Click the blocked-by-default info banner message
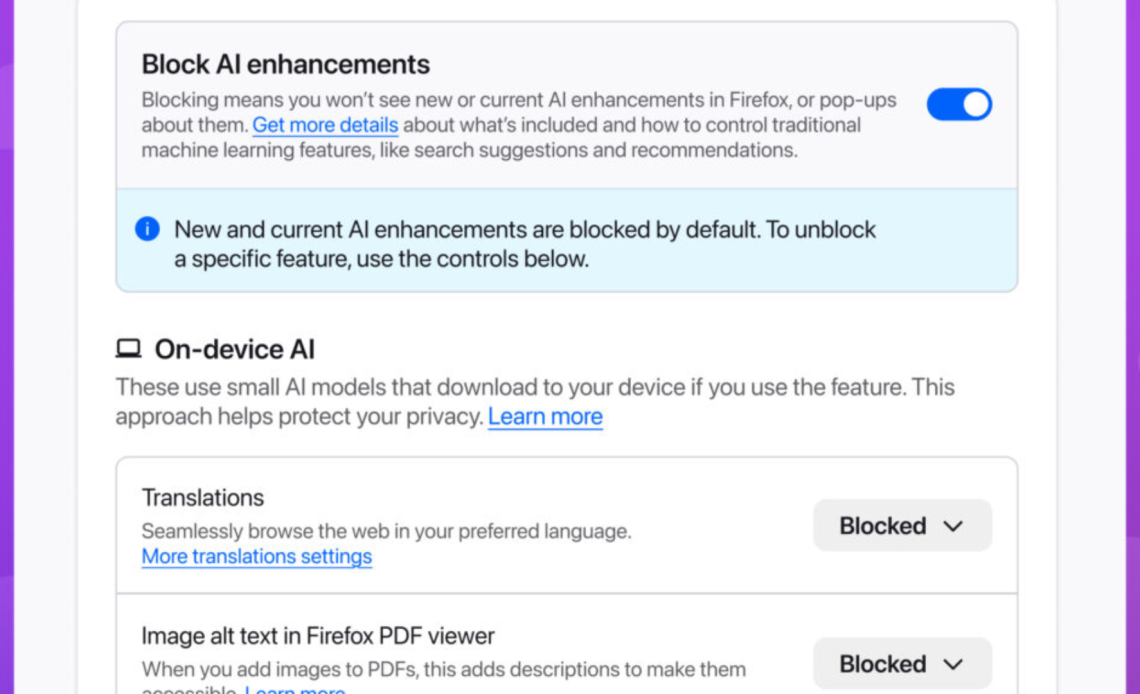 (524, 243)
